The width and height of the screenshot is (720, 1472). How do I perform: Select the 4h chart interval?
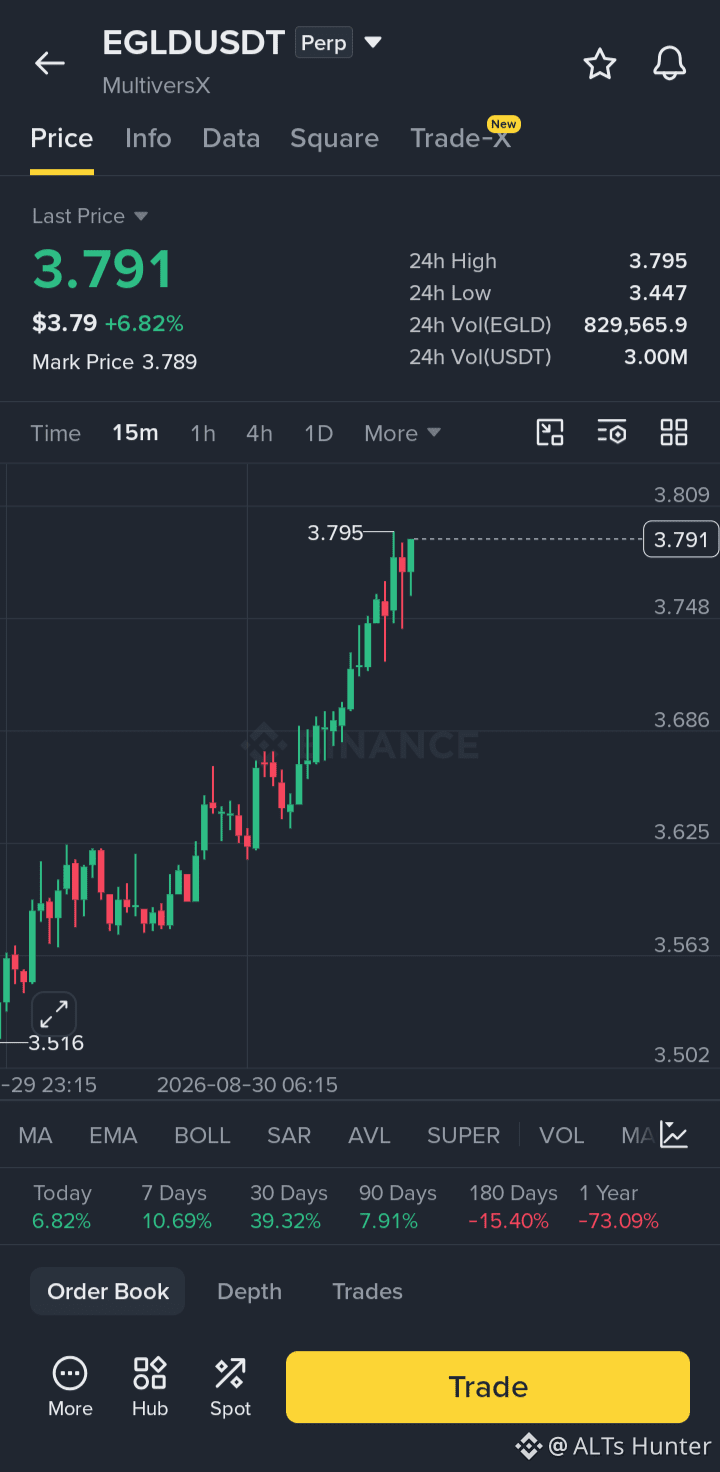click(x=259, y=433)
